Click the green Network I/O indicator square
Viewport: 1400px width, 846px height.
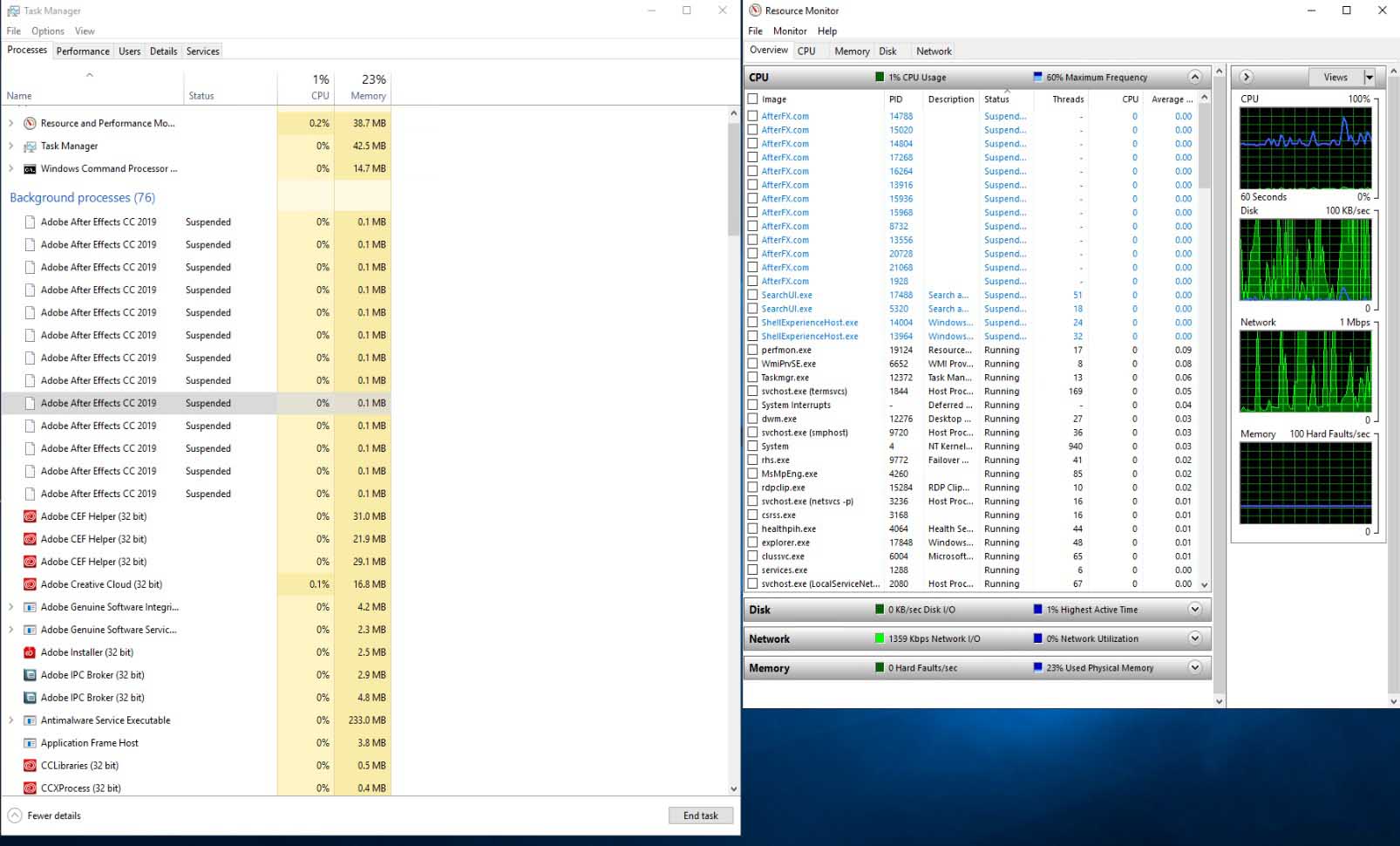[880, 638]
